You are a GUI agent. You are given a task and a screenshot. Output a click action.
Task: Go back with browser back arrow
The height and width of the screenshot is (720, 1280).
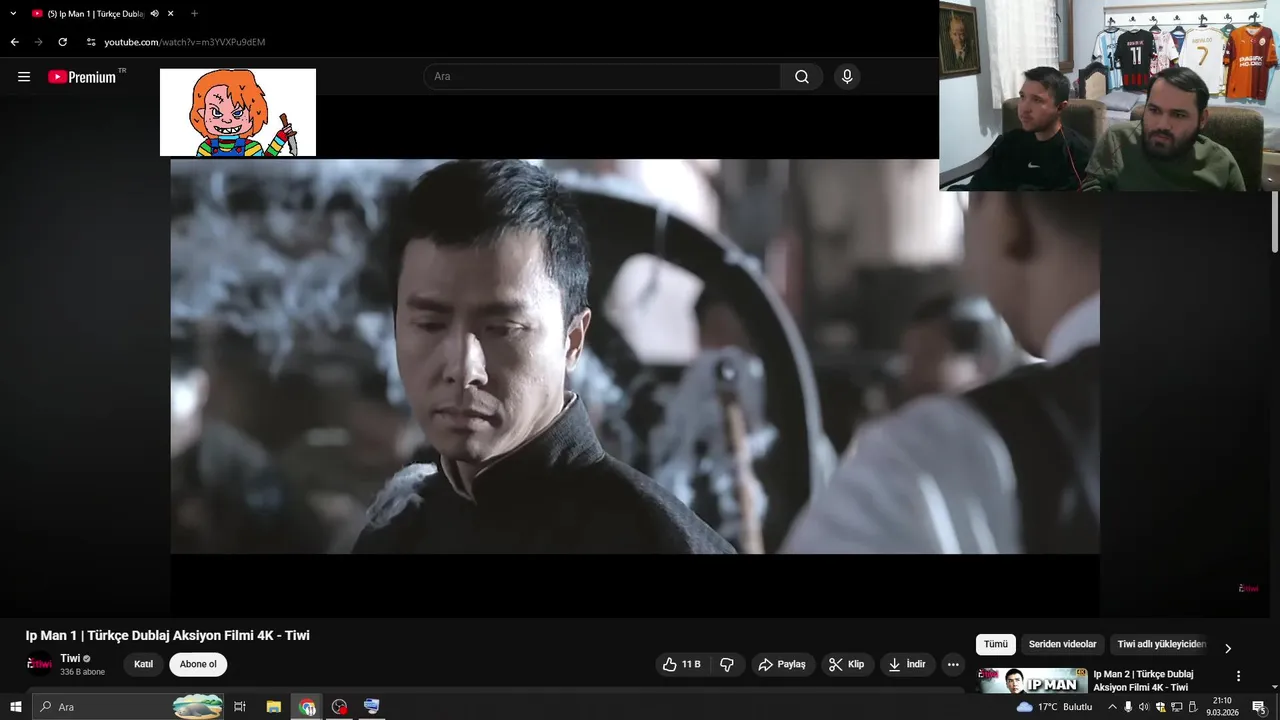coord(14,42)
